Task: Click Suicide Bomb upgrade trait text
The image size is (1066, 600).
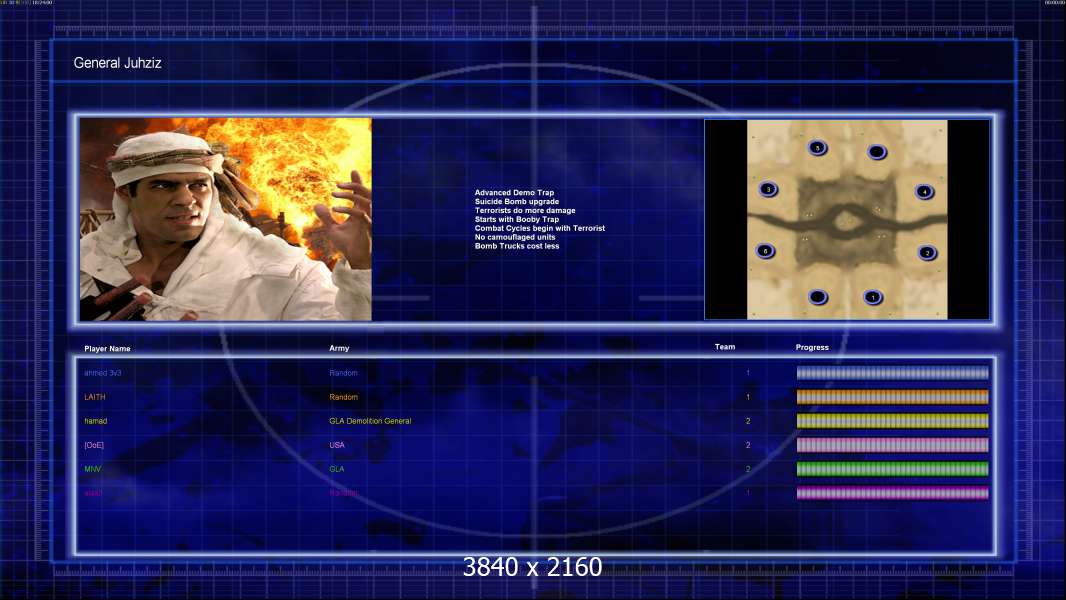Action: pos(517,202)
